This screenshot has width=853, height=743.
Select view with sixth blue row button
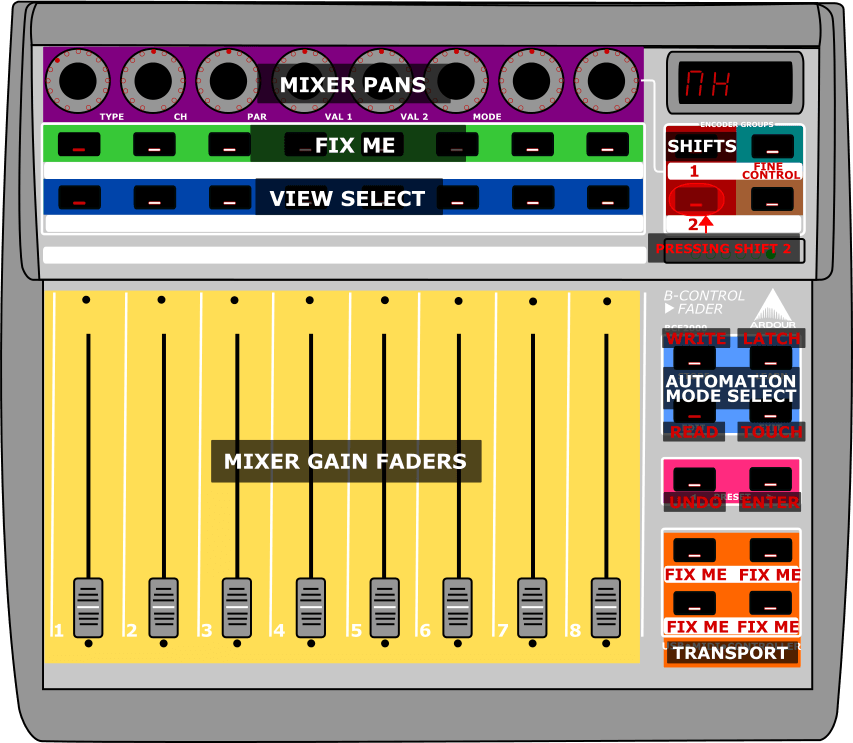(x=458, y=197)
